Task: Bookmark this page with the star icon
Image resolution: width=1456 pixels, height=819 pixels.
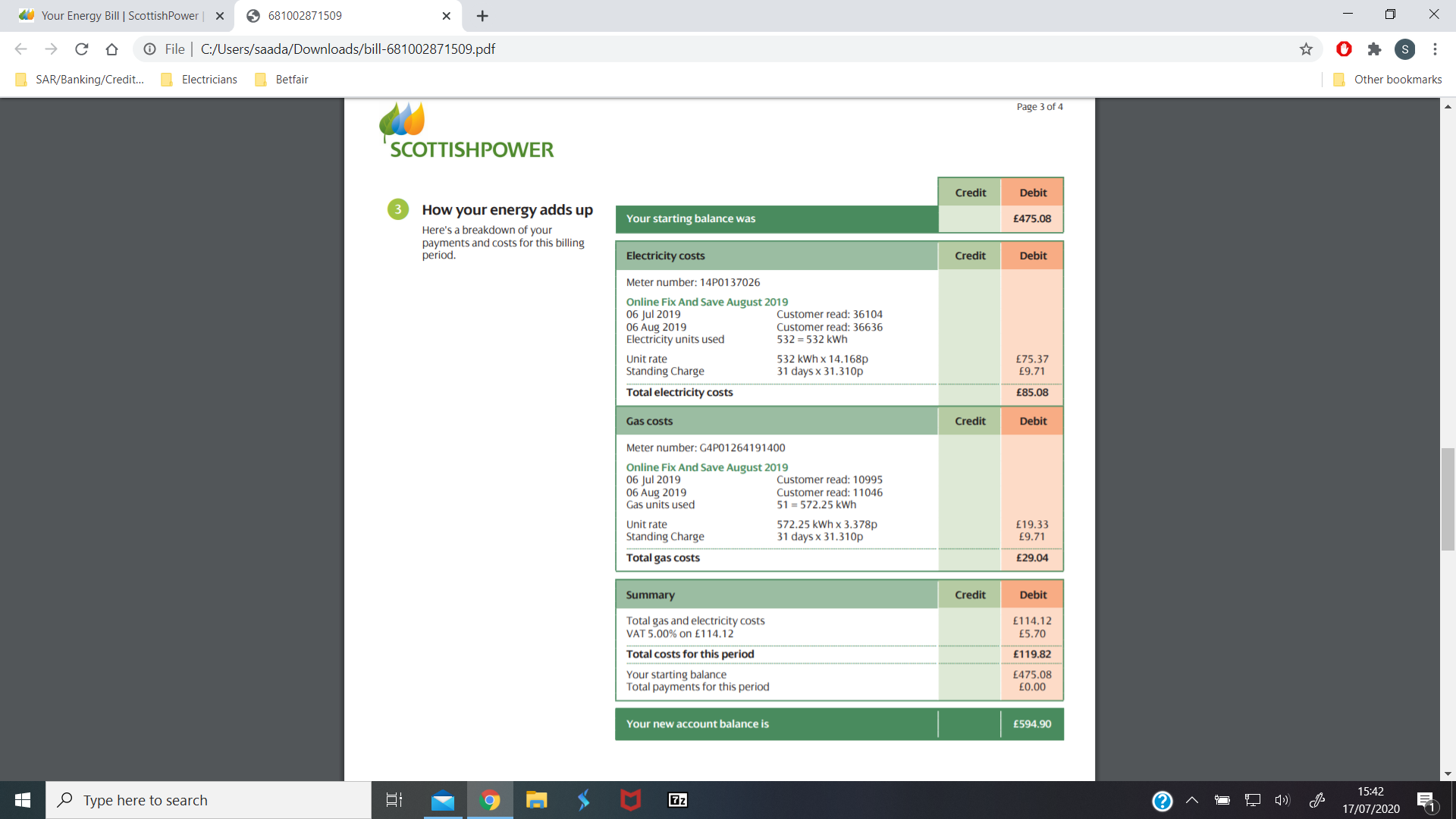Action: (x=1306, y=49)
